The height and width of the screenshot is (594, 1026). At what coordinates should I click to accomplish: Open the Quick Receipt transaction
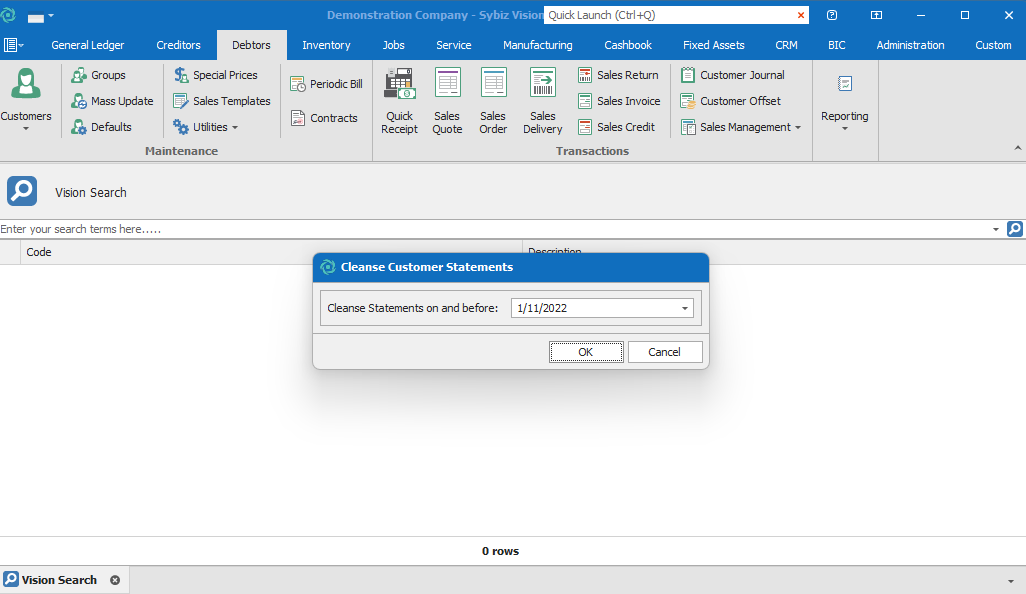(x=399, y=100)
